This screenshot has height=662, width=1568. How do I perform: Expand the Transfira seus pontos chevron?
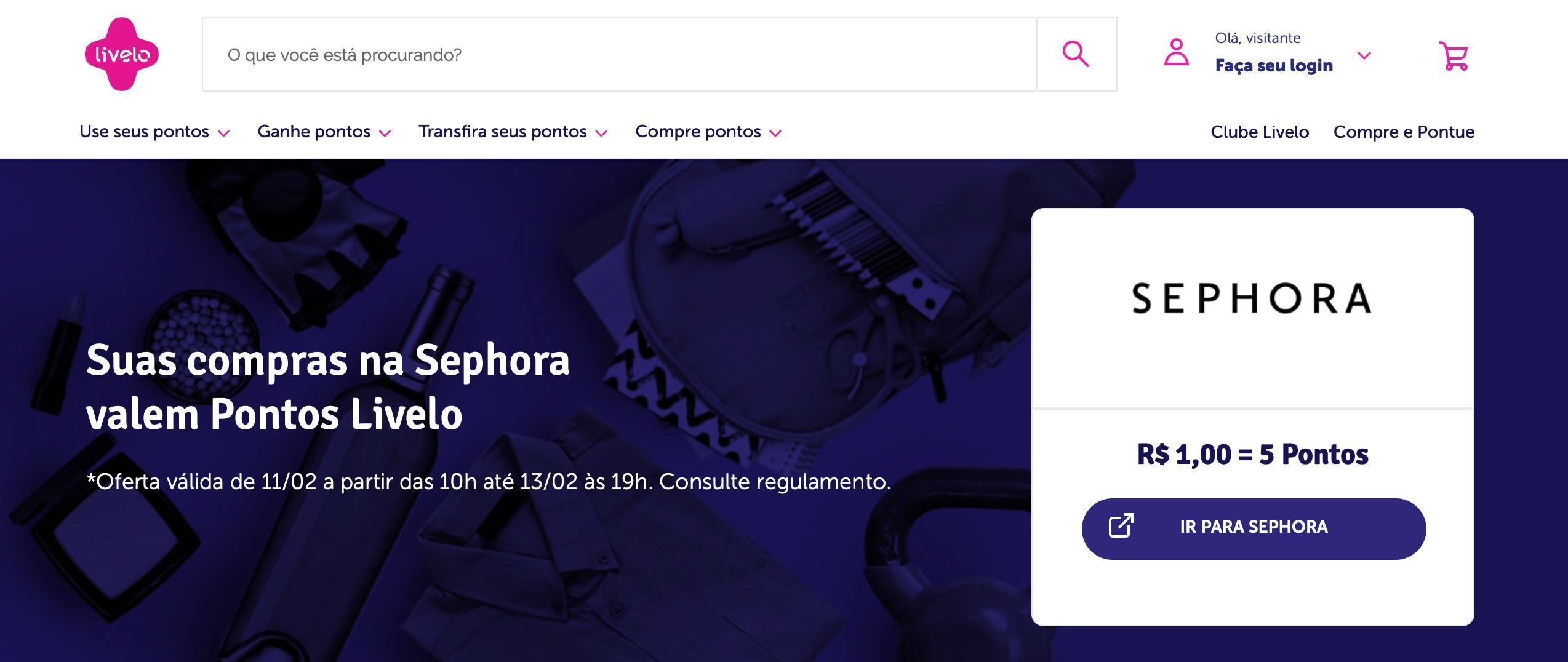(x=602, y=133)
